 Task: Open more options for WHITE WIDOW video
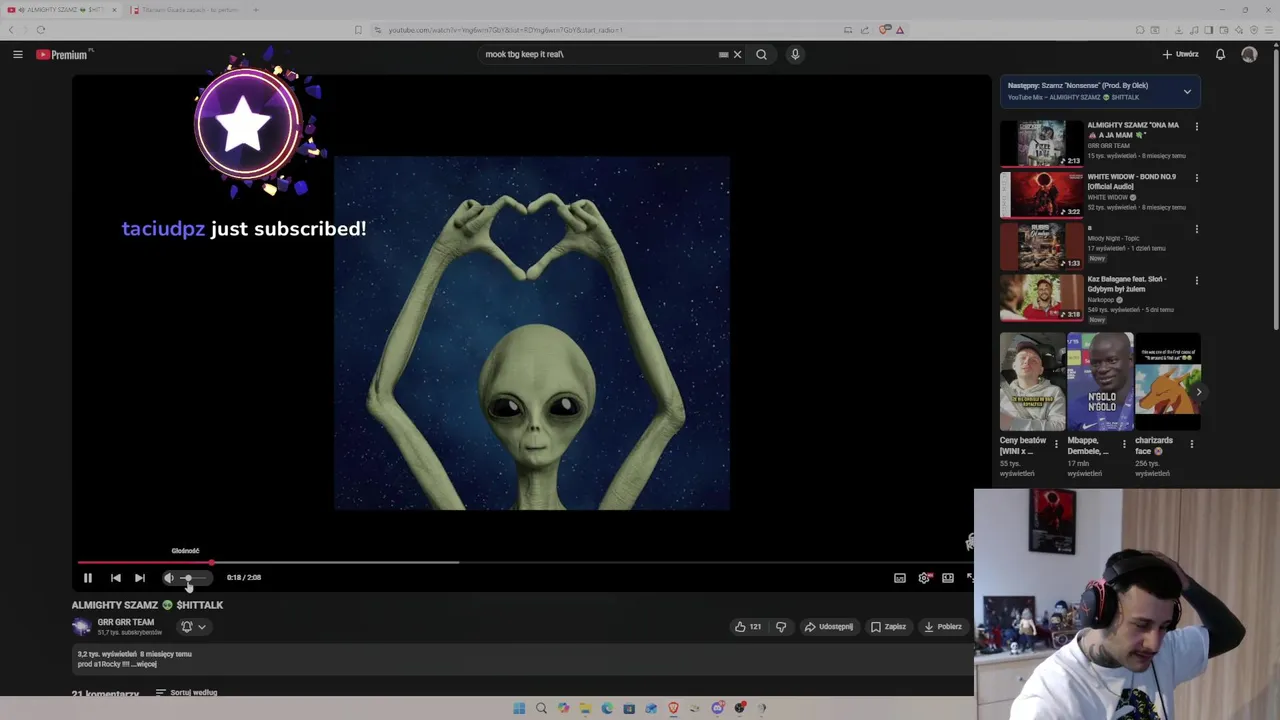coord(1196,178)
